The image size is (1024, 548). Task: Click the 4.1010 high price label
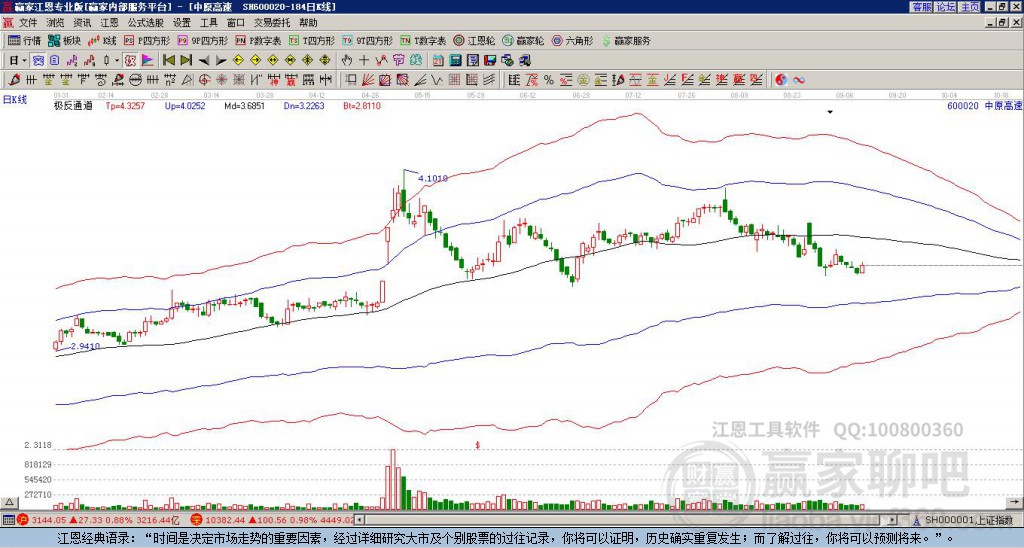pos(432,178)
